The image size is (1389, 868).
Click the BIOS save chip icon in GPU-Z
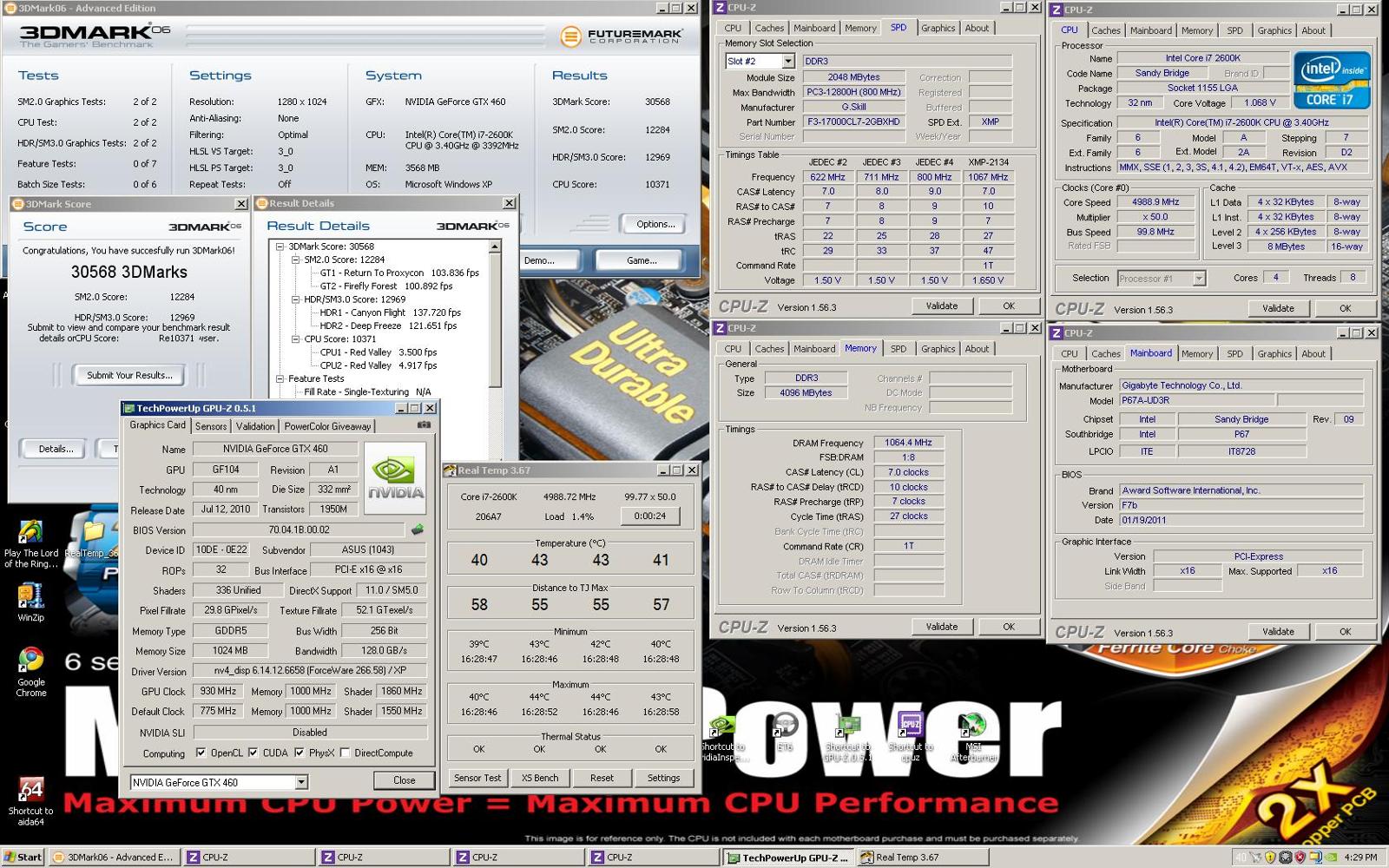(418, 529)
